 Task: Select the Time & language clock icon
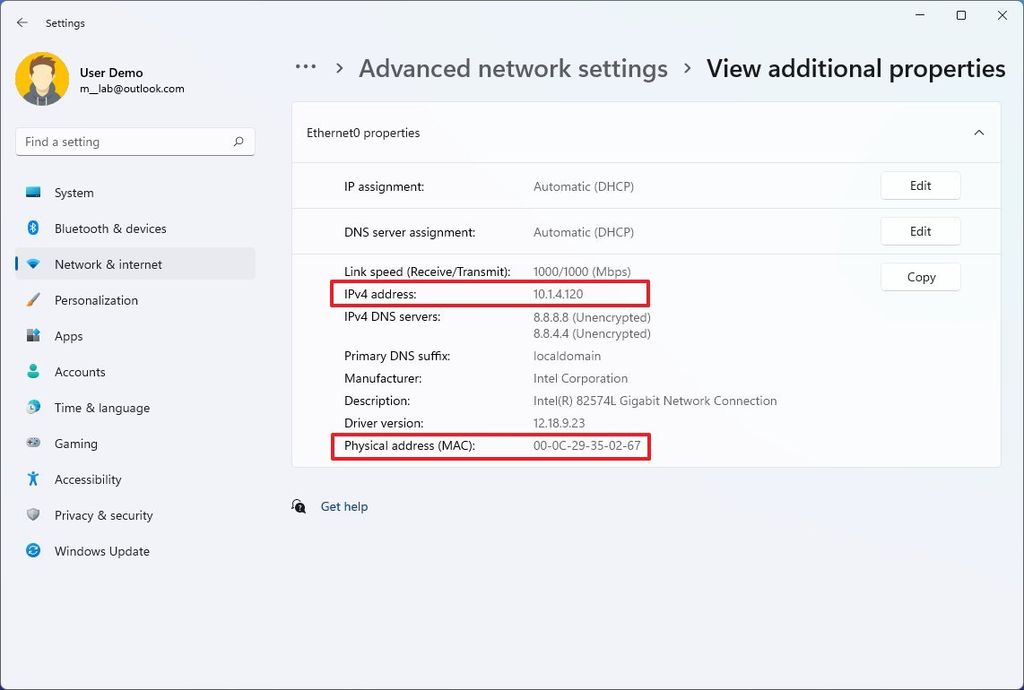33,407
